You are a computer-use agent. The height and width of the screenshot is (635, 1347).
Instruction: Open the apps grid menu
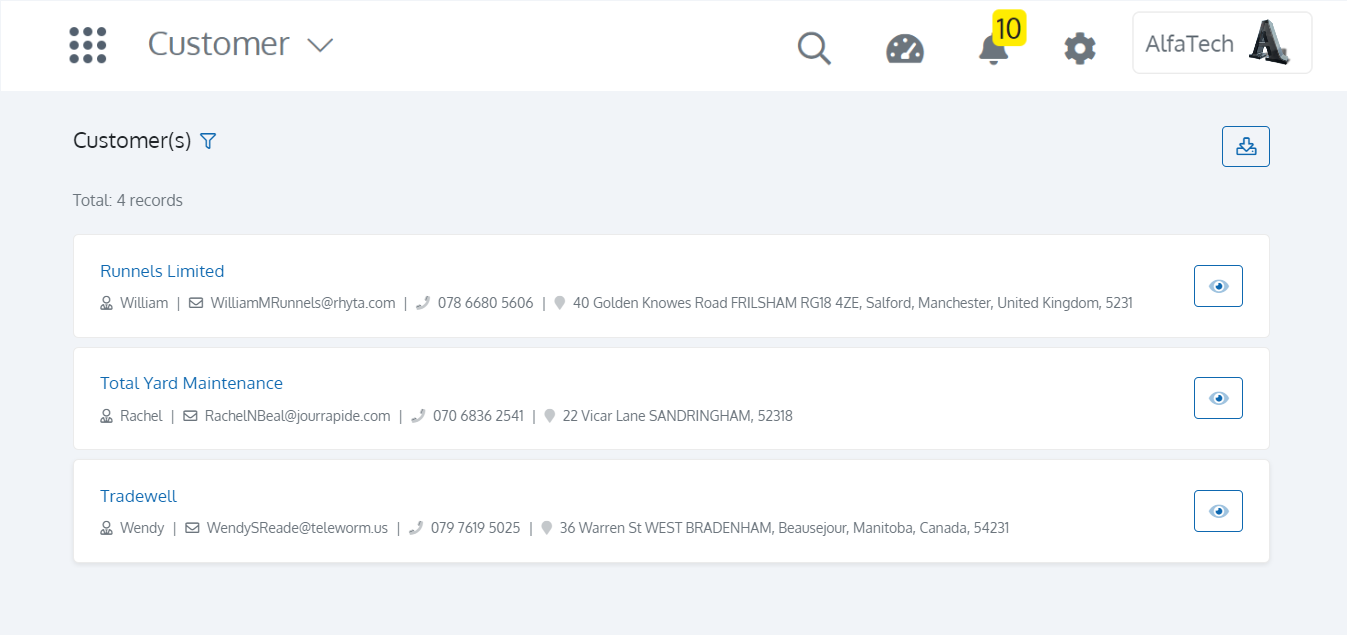pyautogui.click(x=88, y=45)
